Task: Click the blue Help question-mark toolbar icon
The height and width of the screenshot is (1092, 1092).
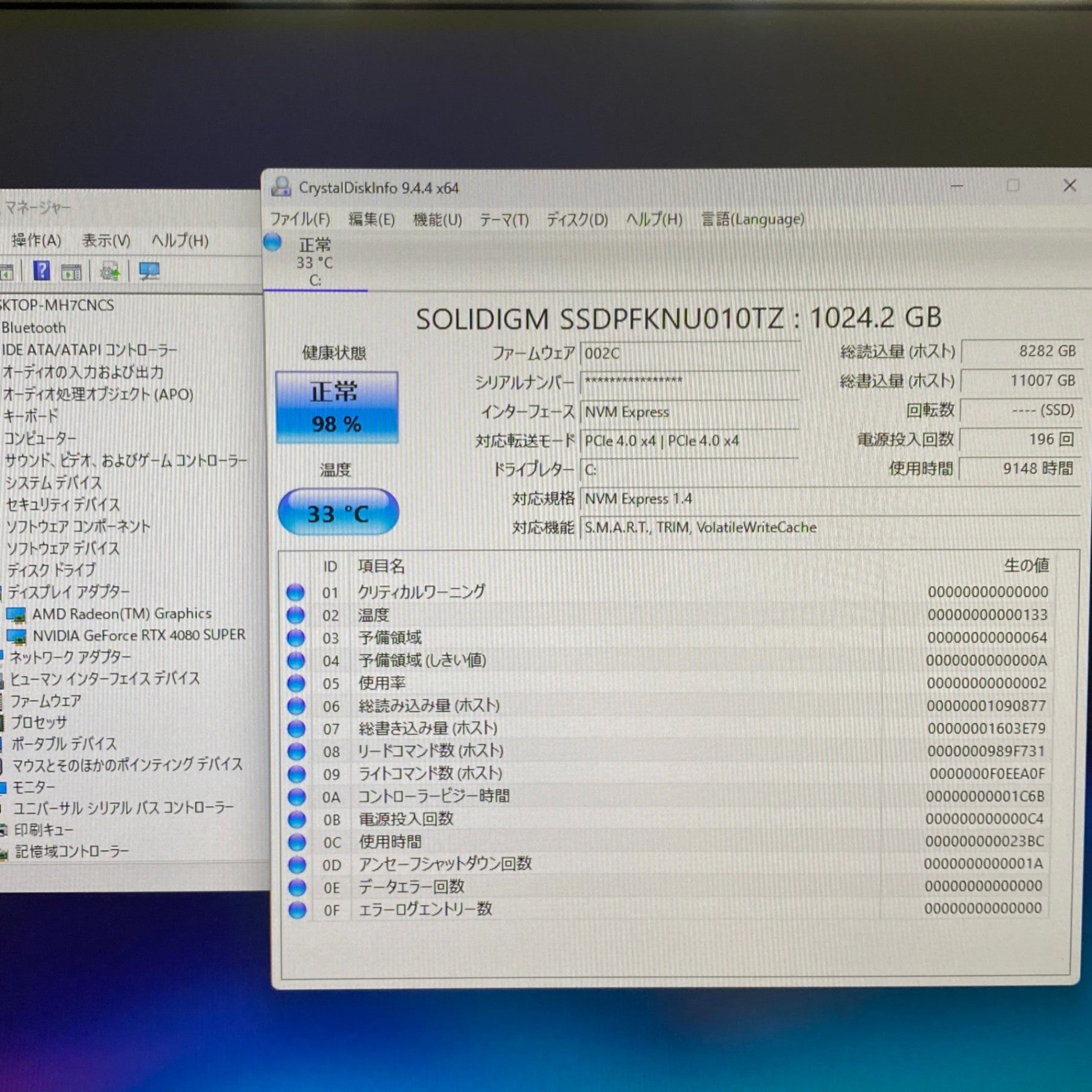Action: click(x=42, y=271)
